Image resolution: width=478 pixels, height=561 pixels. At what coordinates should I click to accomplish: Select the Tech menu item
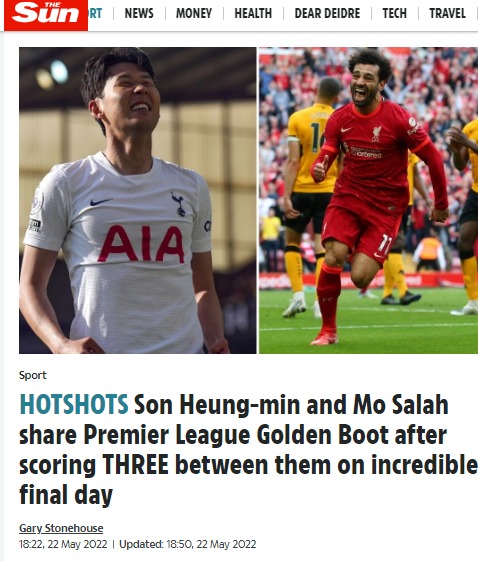394,14
